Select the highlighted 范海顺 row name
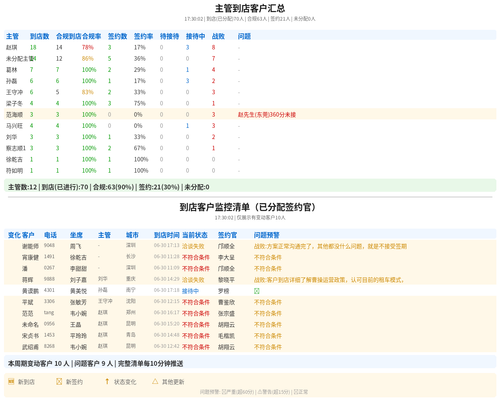500x414 pixels. coord(14,115)
